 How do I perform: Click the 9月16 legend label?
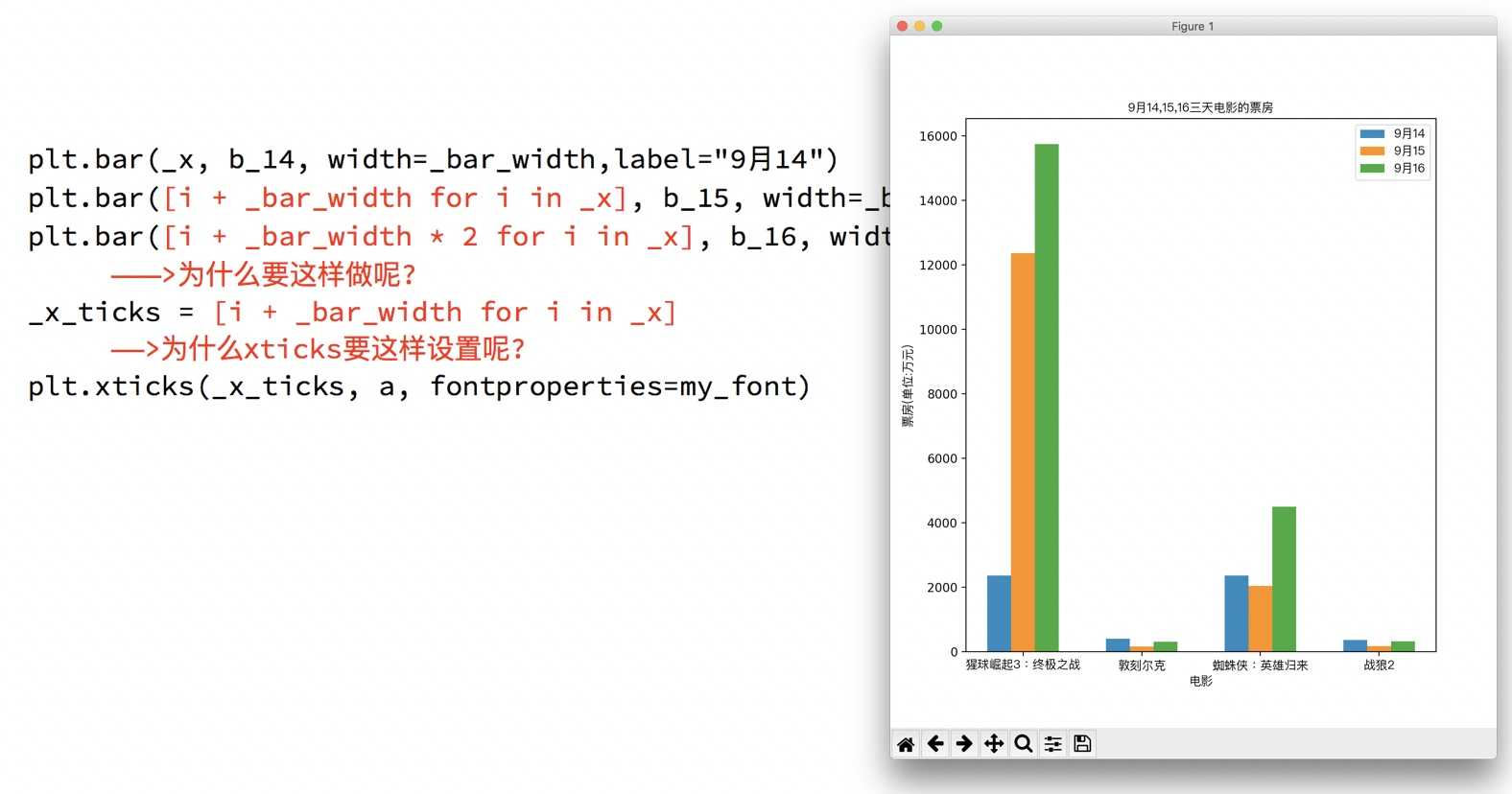[x=1409, y=169]
